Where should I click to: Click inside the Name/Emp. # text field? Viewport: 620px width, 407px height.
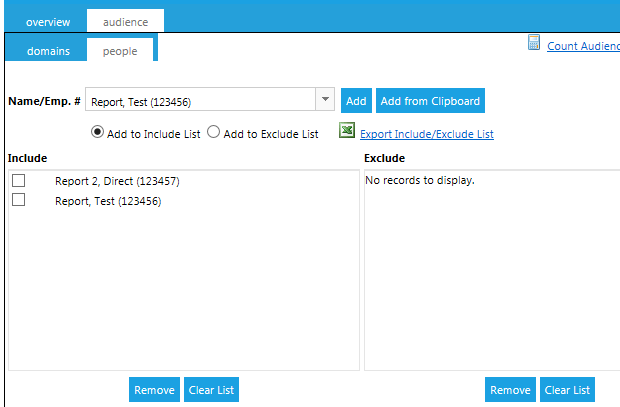click(x=200, y=101)
